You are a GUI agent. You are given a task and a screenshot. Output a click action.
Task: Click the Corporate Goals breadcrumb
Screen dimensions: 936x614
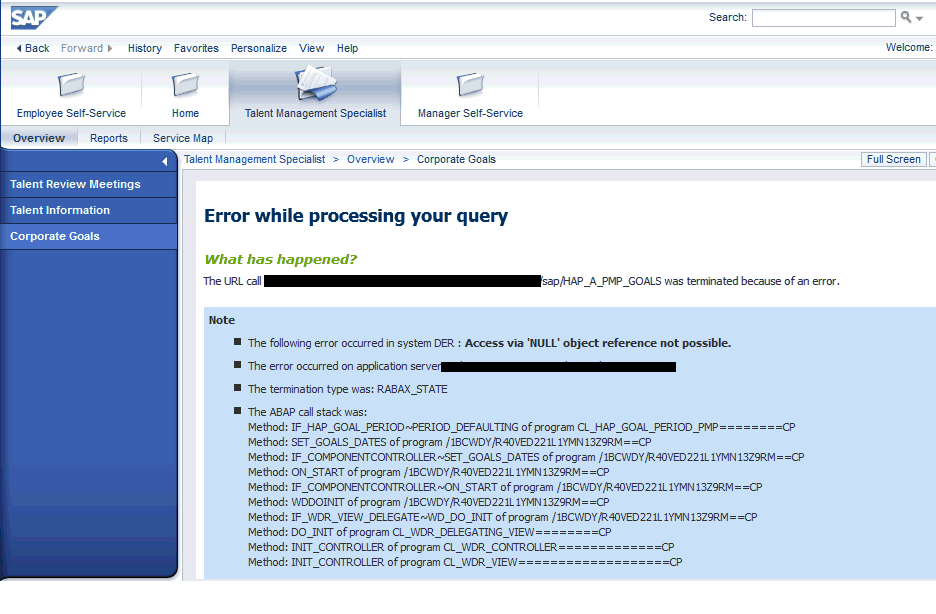click(x=456, y=159)
